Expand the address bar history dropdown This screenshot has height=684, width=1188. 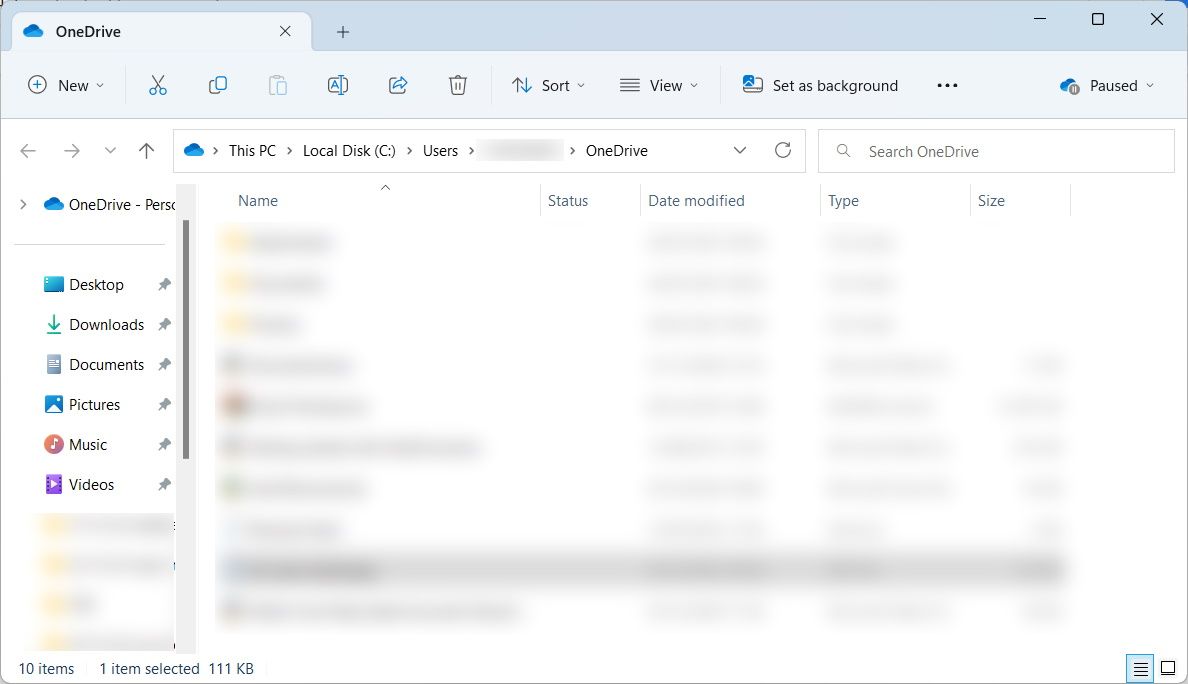[x=740, y=151]
